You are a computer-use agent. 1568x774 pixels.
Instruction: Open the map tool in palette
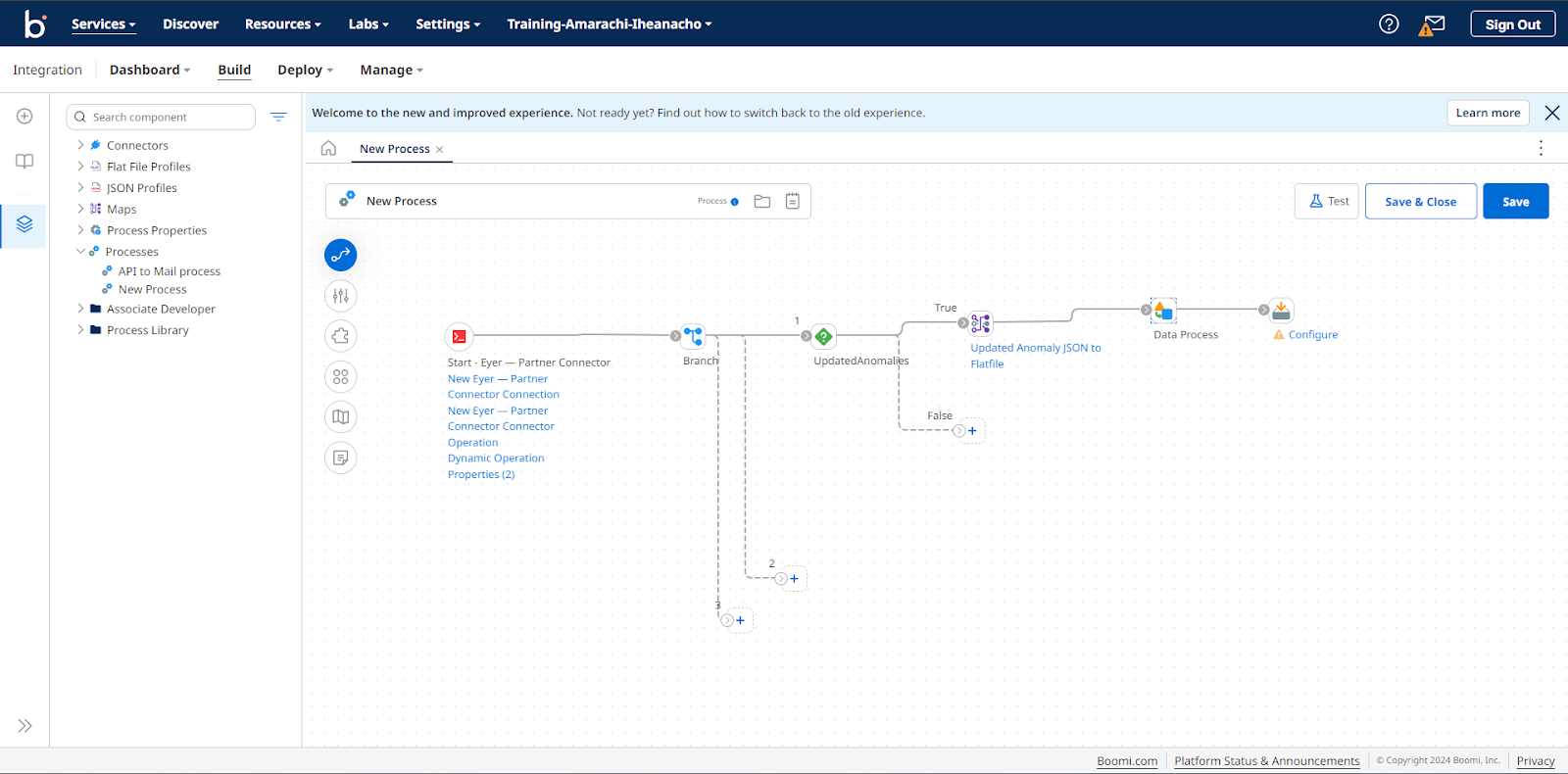[x=340, y=417]
